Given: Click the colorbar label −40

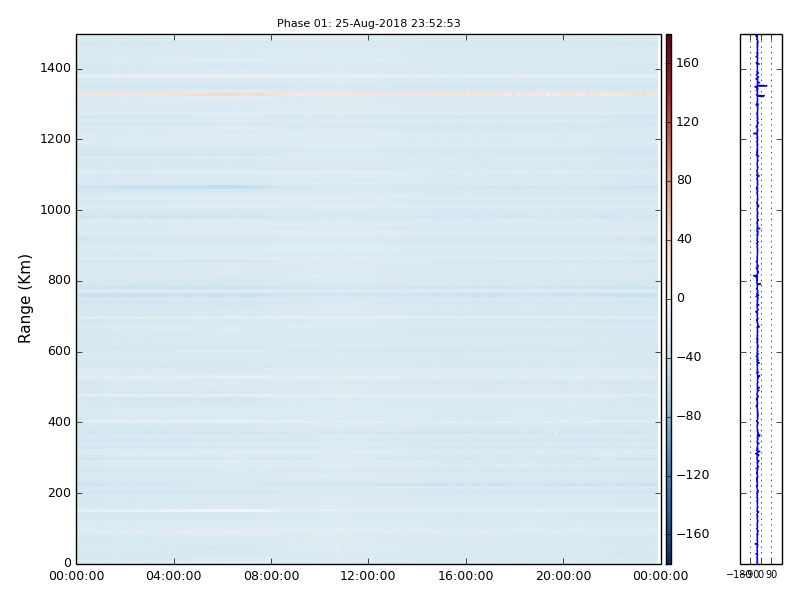Looking at the screenshot, I should [689, 357].
